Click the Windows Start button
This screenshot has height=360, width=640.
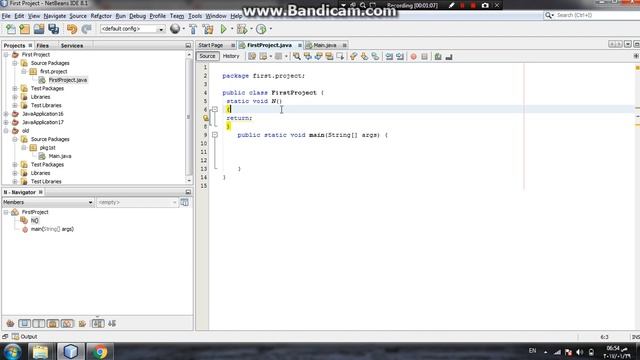coord(13,351)
